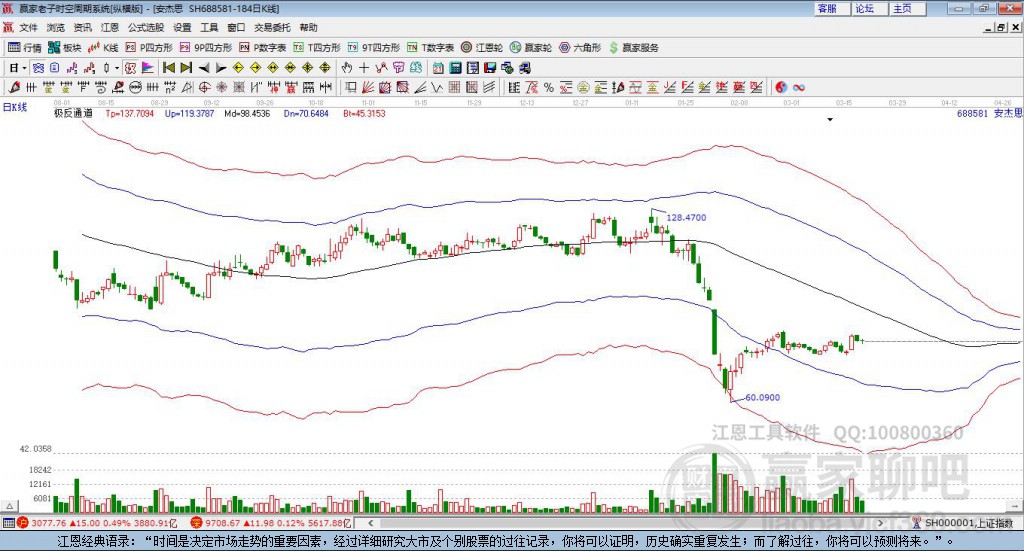The width and height of the screenshot is (1024, 551).
Task: Open the P数字表 tool
Action: click(263, 48)
